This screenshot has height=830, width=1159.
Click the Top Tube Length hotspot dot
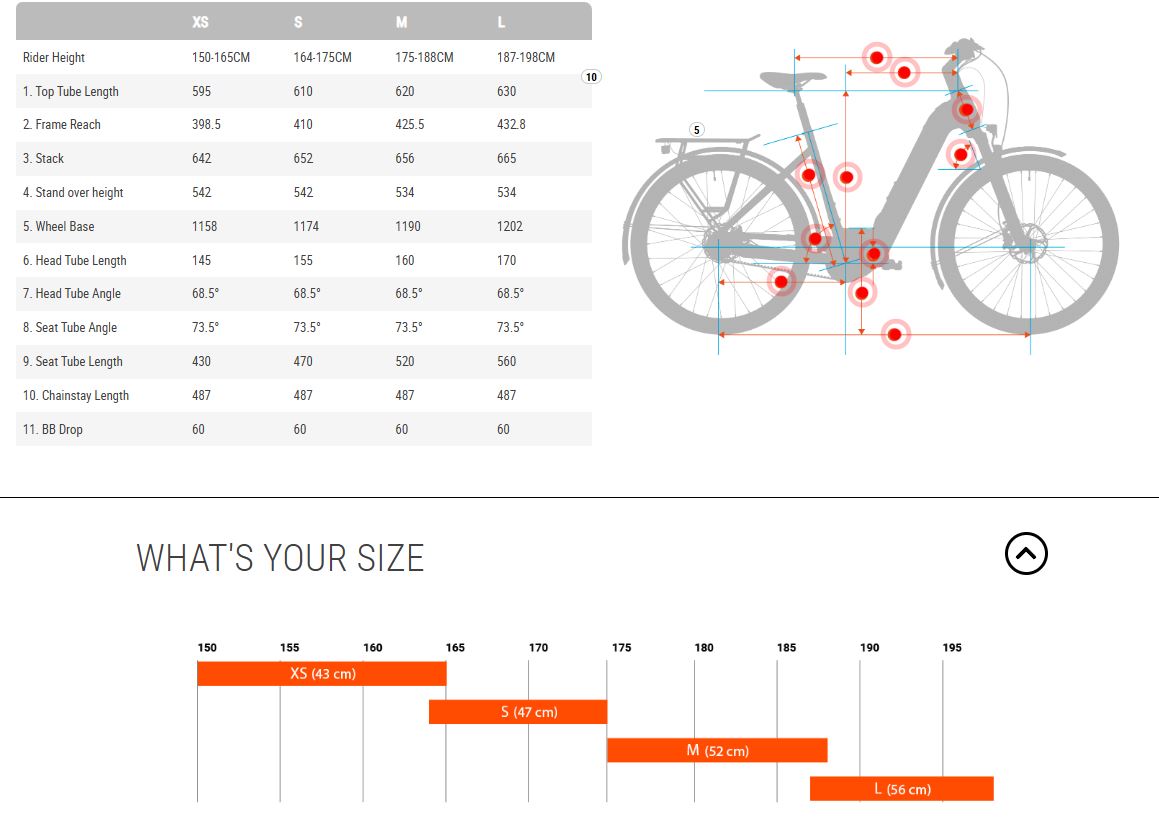click(x=877, y=57)
